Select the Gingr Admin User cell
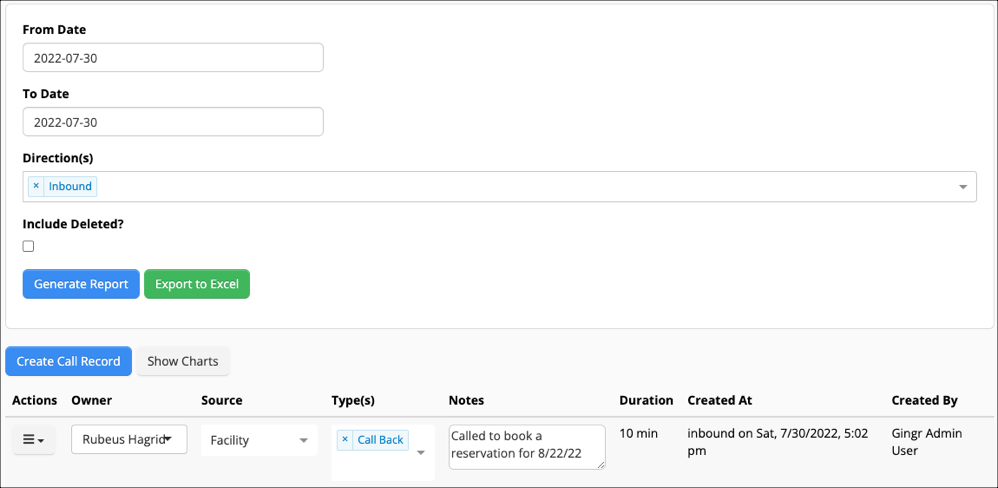The height and width of the screenshot is (488, 998). coord(927,442)
